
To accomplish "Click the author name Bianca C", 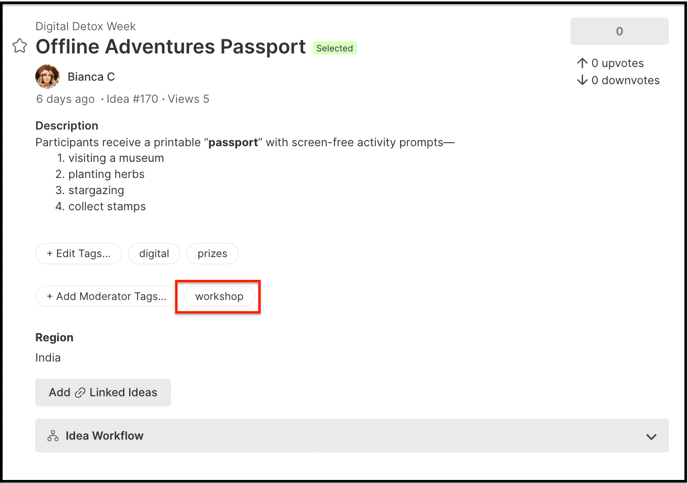I will 91,77.
